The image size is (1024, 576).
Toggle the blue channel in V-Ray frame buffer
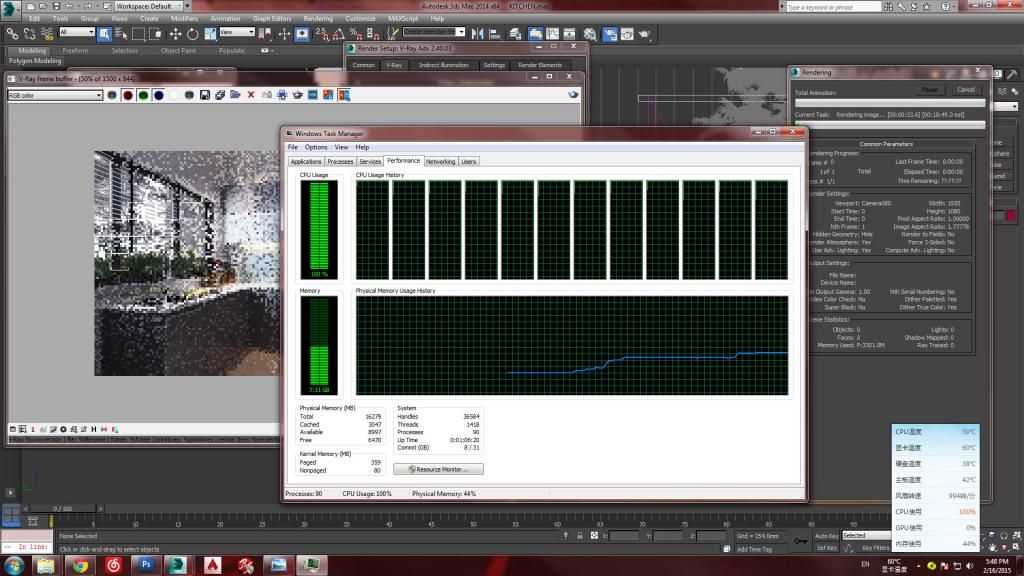click(x=159, y=95)
